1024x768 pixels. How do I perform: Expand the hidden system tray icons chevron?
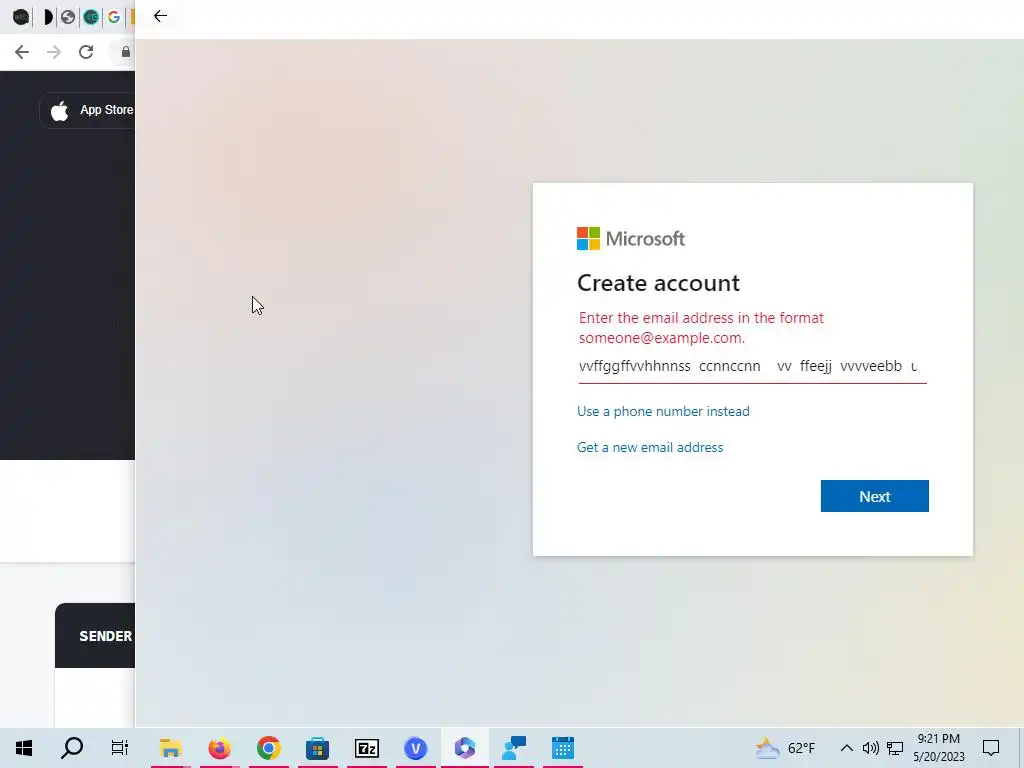[846, 748]
